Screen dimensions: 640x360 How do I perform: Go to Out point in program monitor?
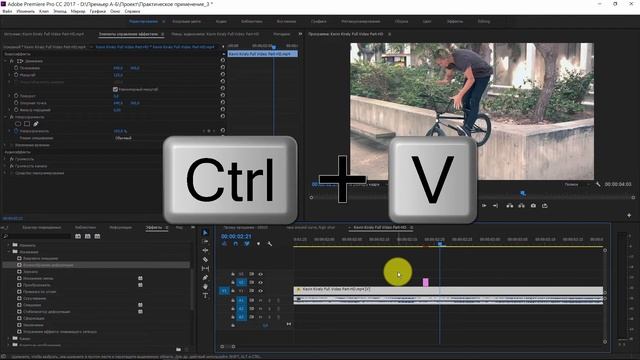pos(495,206)
